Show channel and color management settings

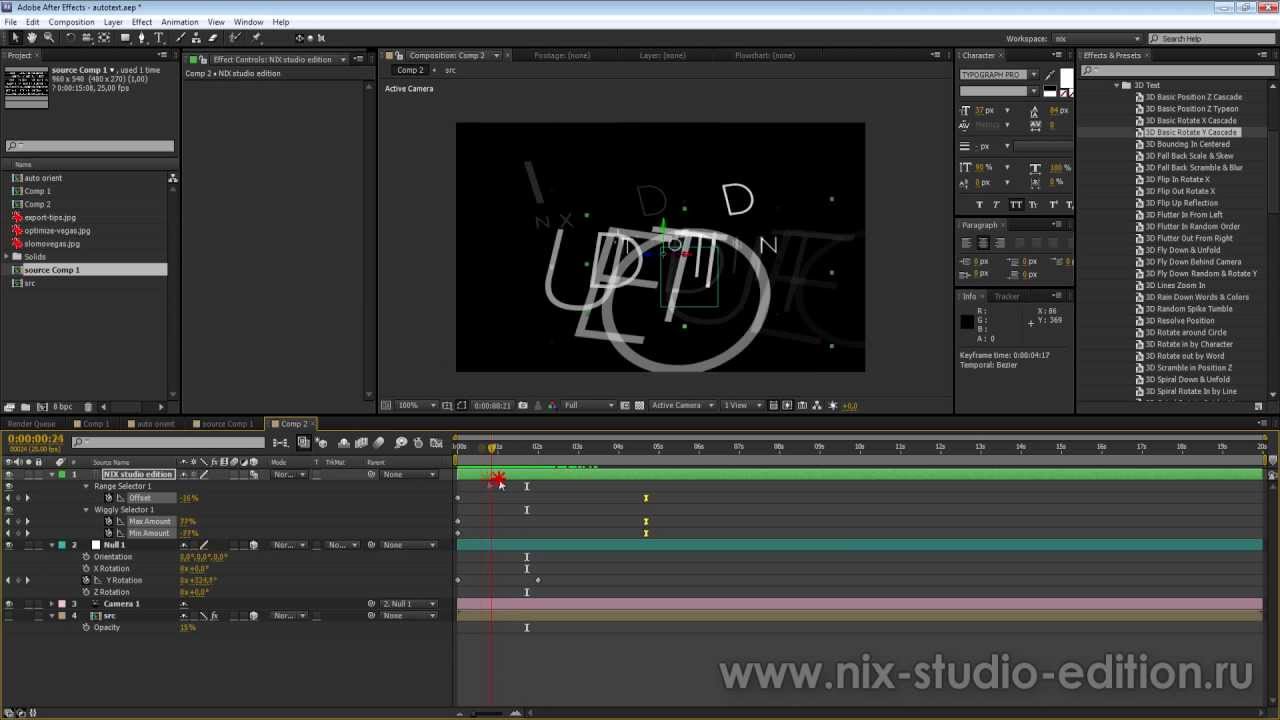pos(550,406)
